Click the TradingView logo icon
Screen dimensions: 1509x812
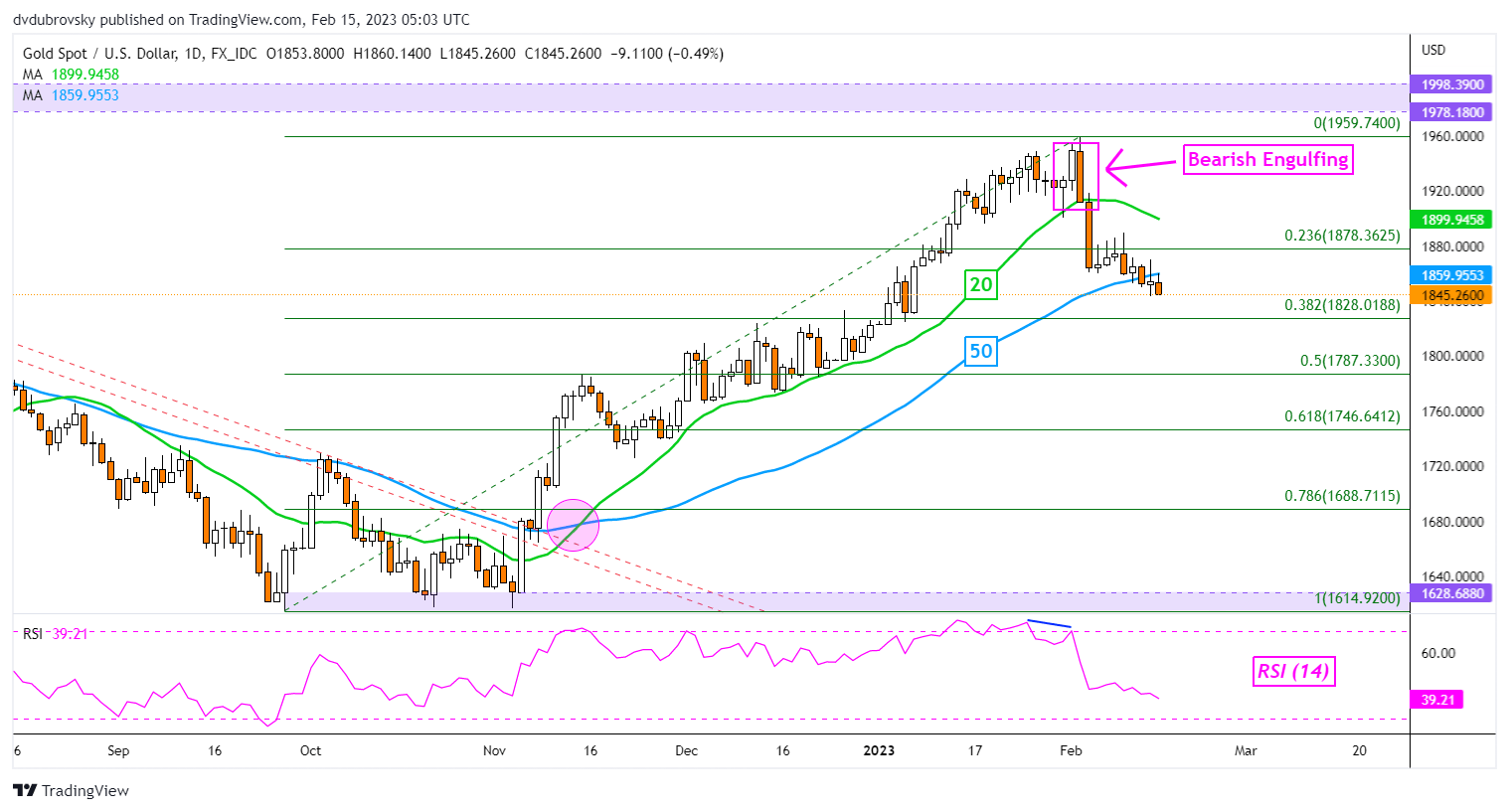(25, 790)
